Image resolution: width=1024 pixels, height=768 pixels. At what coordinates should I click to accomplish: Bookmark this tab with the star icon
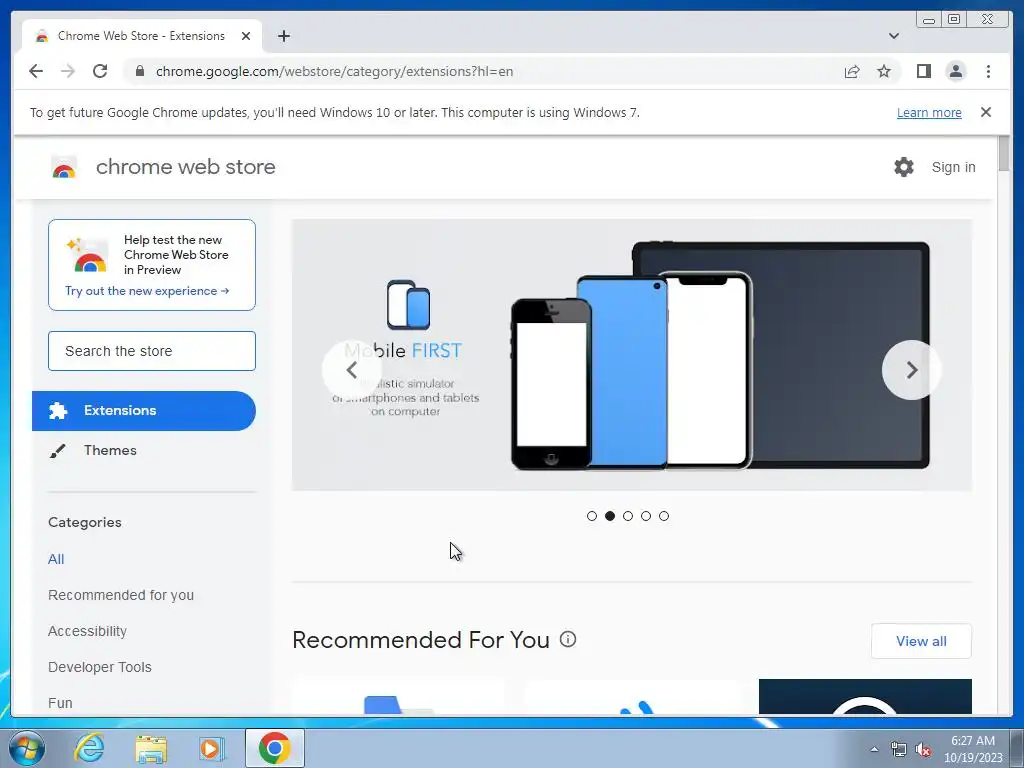click(x=884, y=71)
